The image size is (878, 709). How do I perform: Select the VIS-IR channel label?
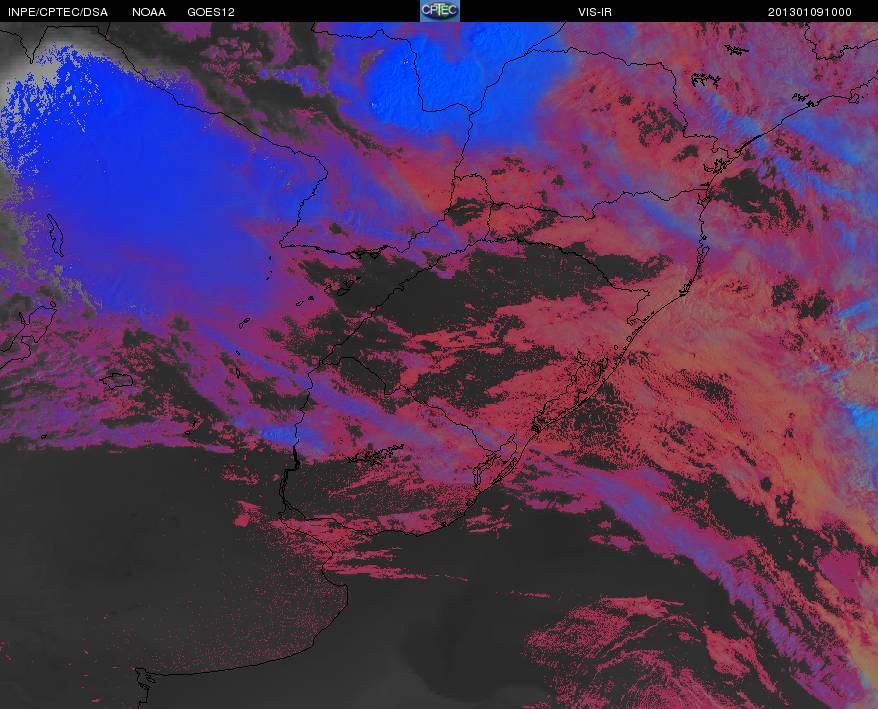point(595,12)
